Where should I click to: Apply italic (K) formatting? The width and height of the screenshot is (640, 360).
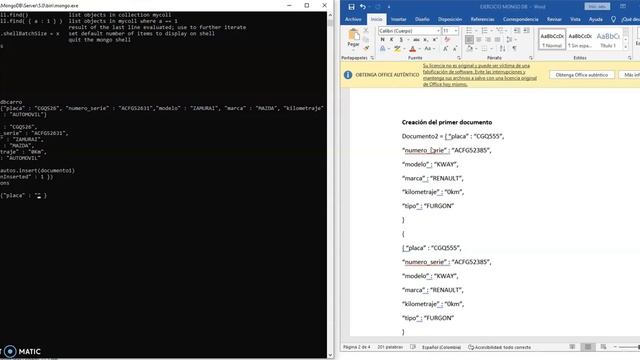391,40
